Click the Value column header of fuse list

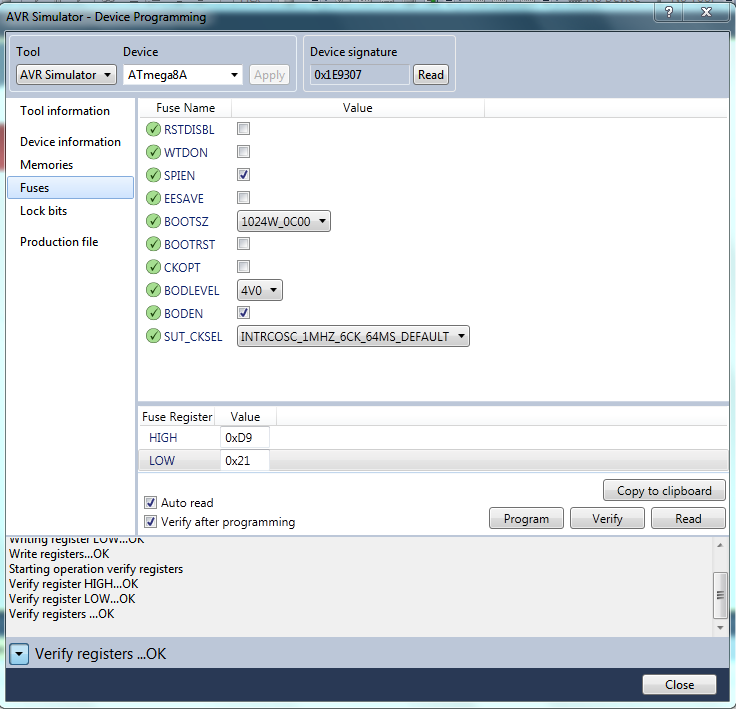point(358,108)
